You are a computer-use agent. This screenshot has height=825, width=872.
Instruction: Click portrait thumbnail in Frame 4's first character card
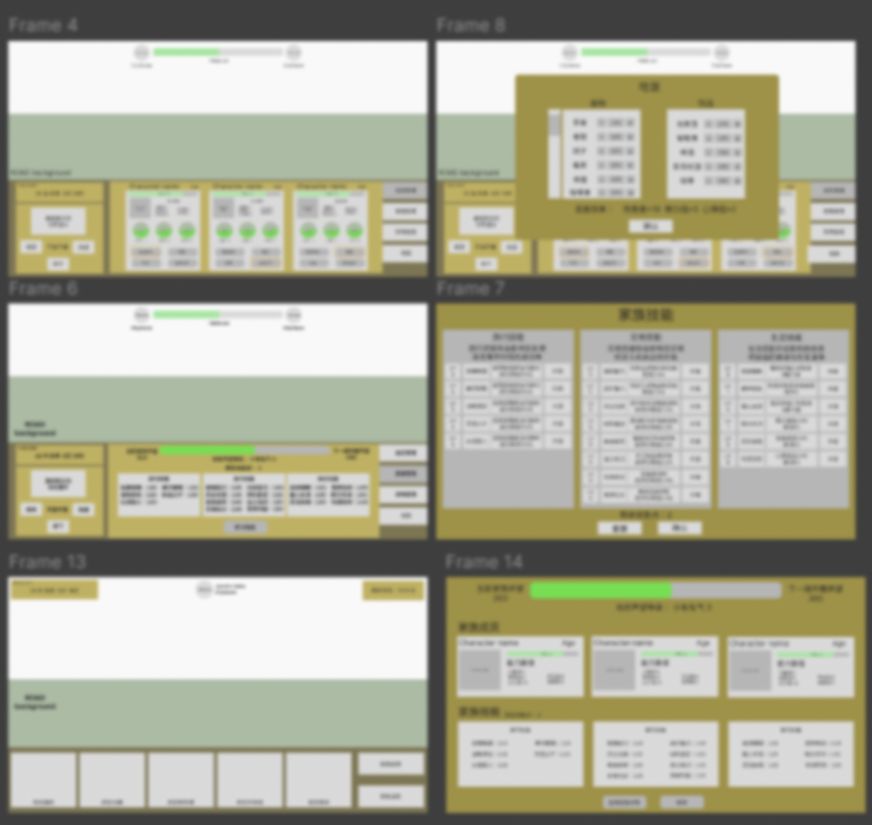(x=140, y=209)
